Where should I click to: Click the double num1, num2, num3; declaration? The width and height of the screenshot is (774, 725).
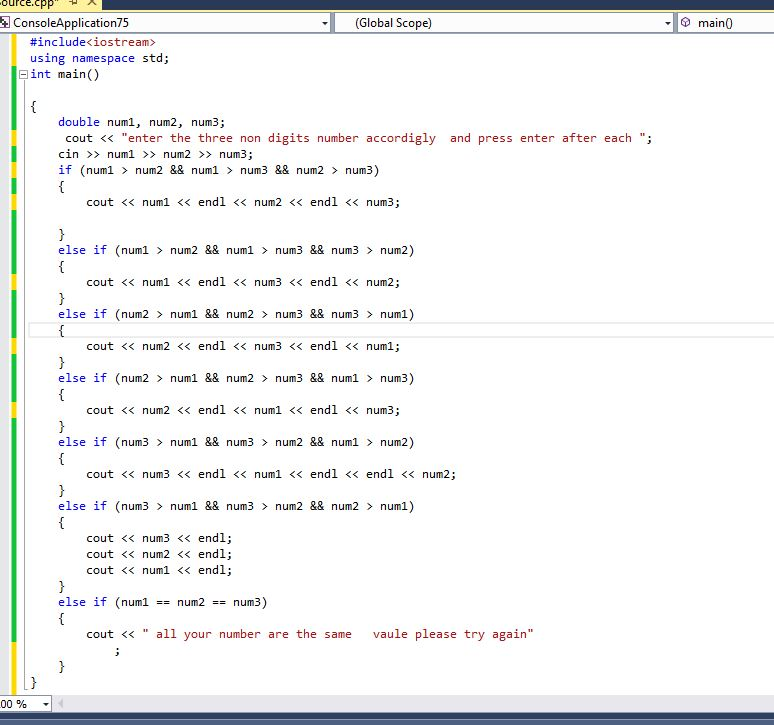click(x=141, y=122)
